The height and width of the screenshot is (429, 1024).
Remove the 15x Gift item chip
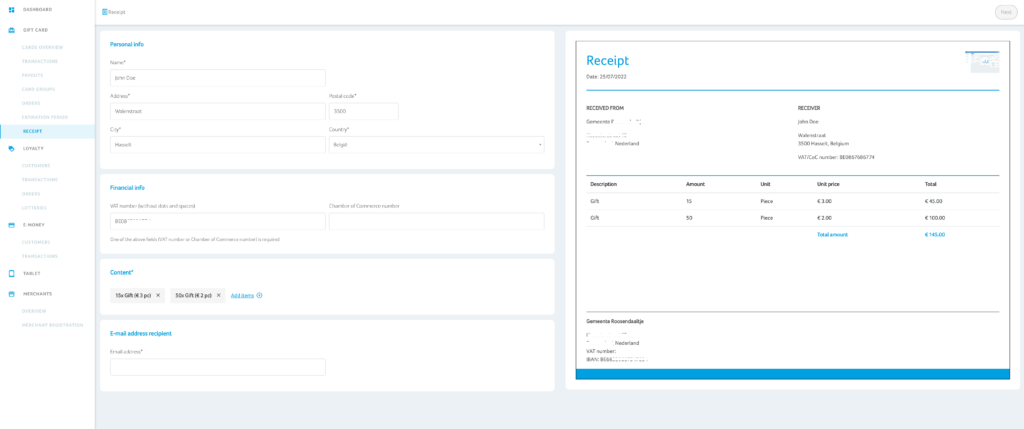[158, 295]
